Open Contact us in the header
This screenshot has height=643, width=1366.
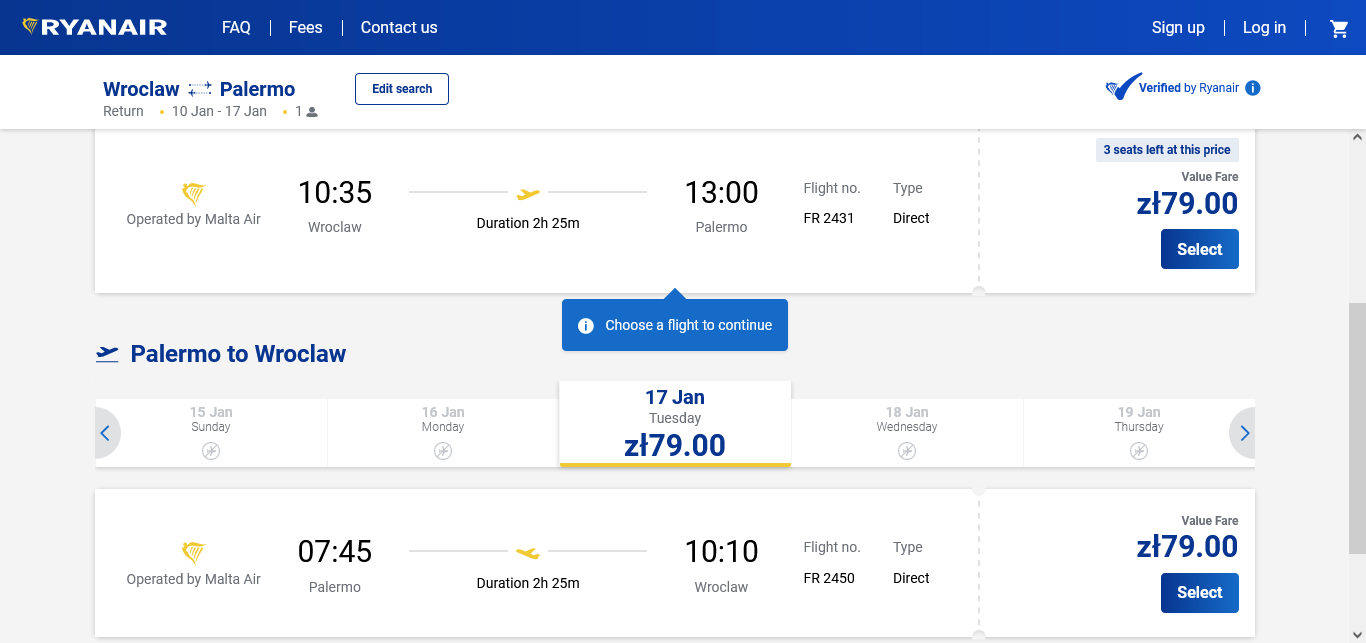pyautogui.click(x=399, y=28)
